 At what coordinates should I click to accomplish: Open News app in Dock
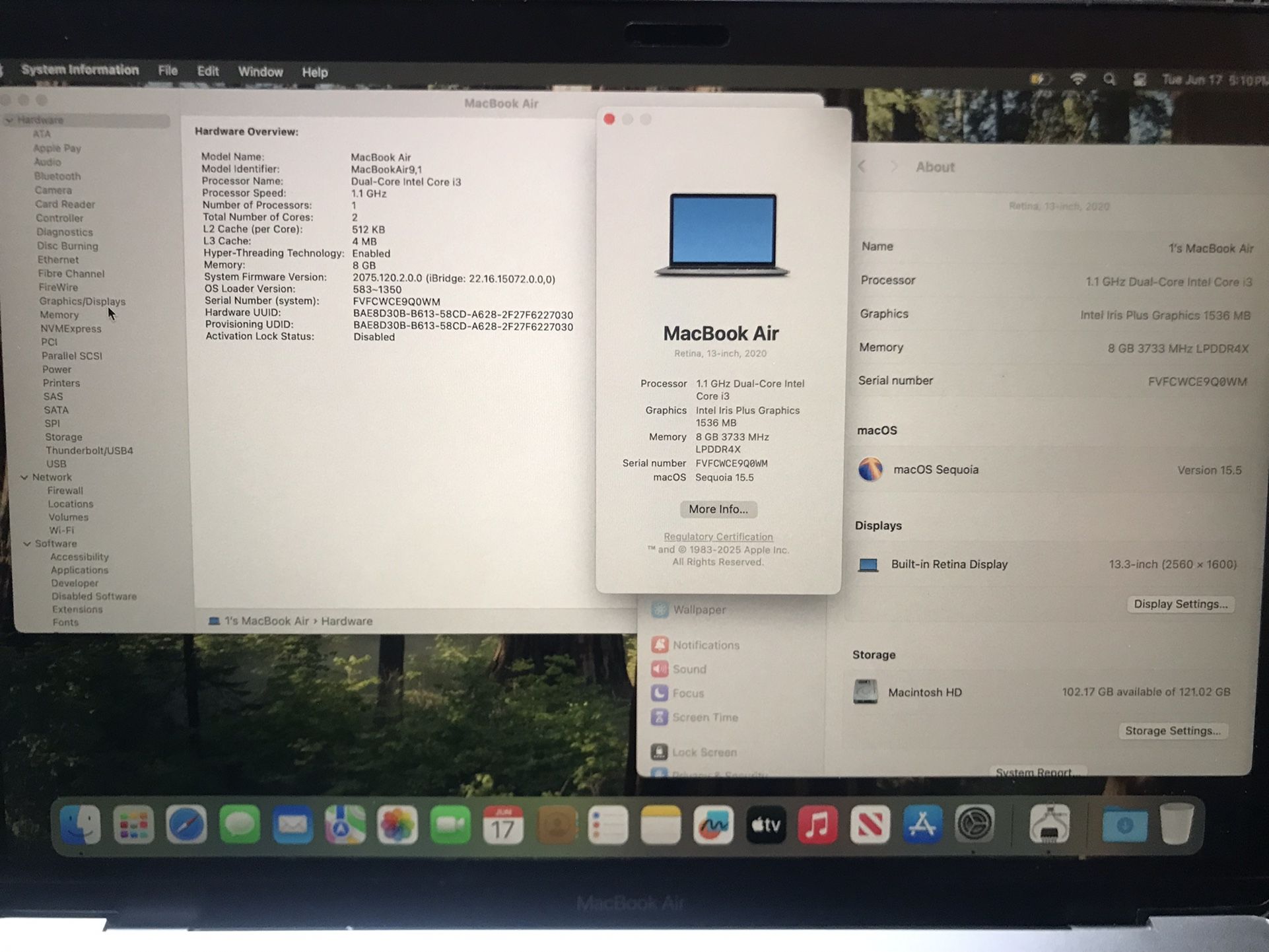[x=870, y=824]
